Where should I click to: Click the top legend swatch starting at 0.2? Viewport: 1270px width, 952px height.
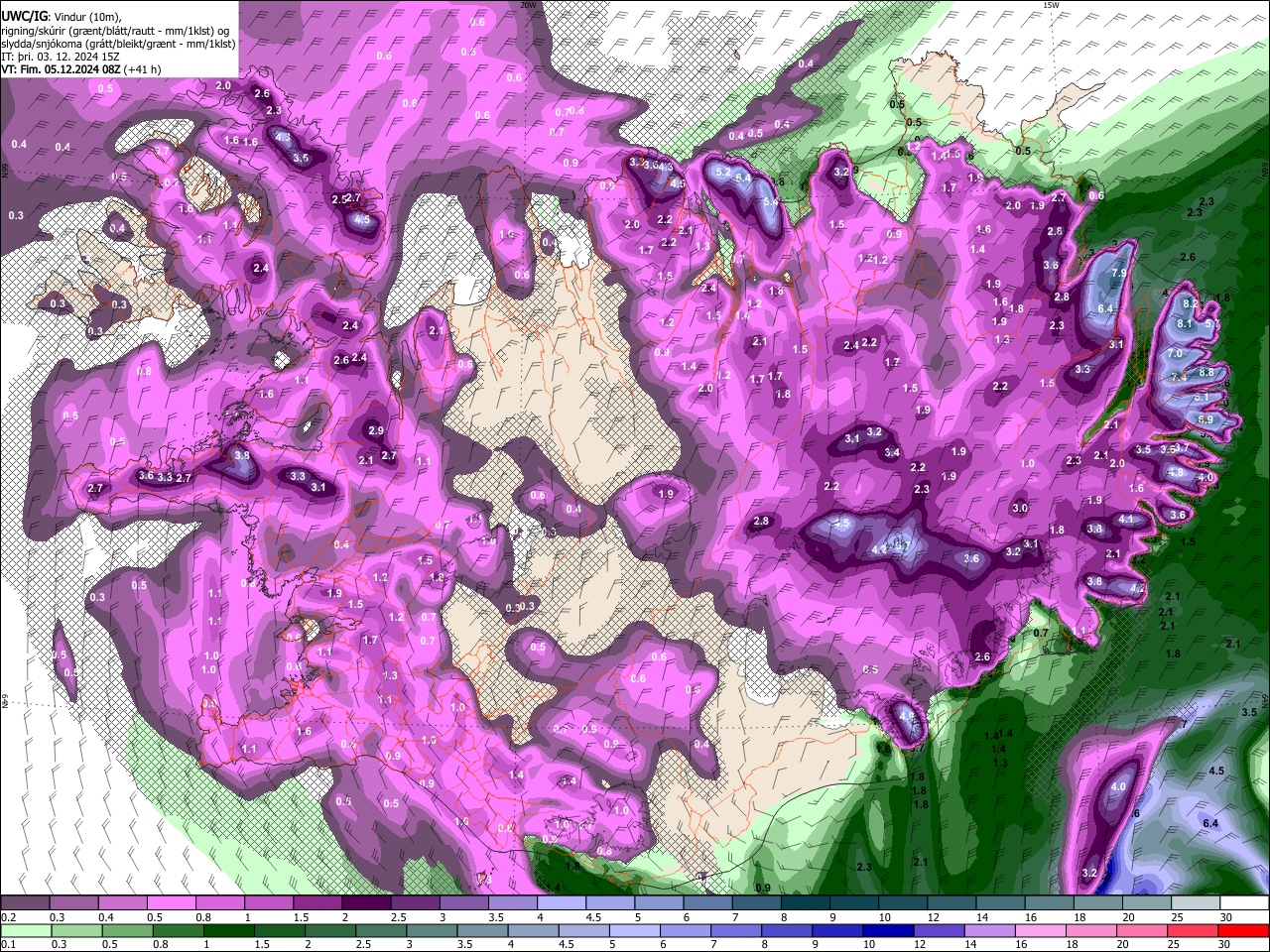pos(26,904)
